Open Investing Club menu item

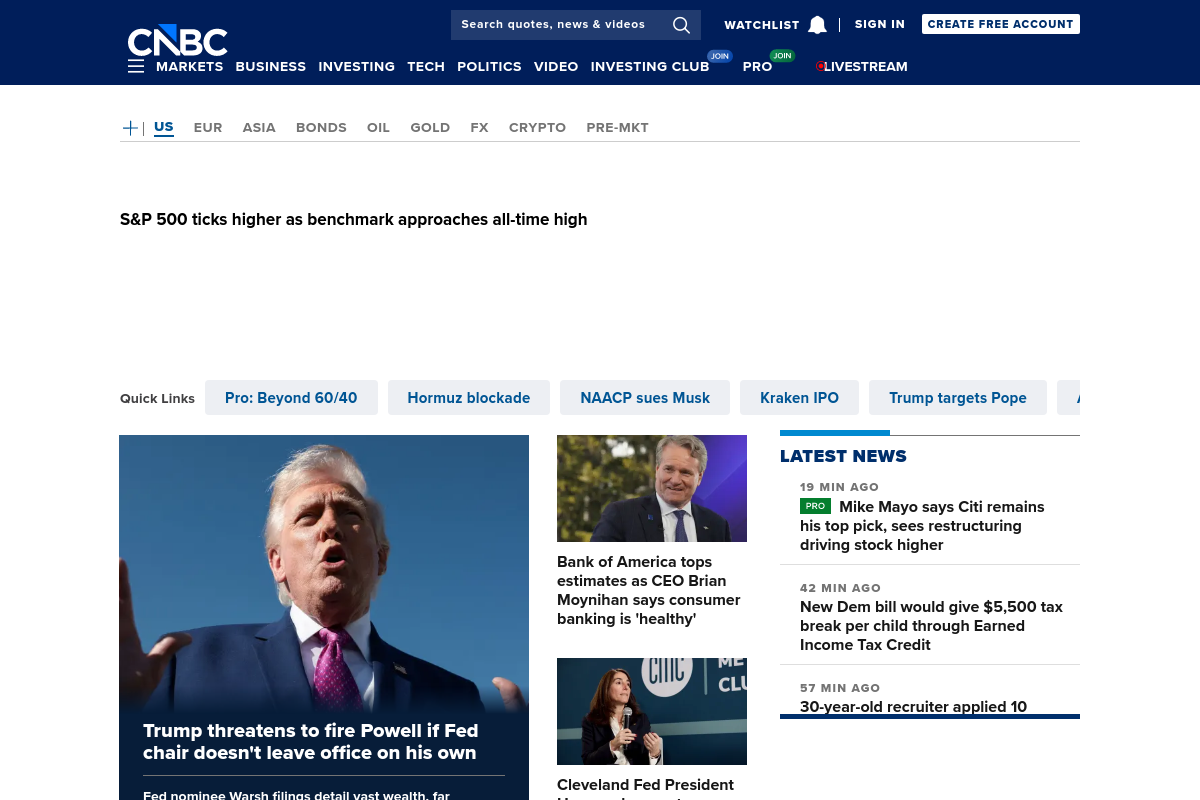(650, 67)
